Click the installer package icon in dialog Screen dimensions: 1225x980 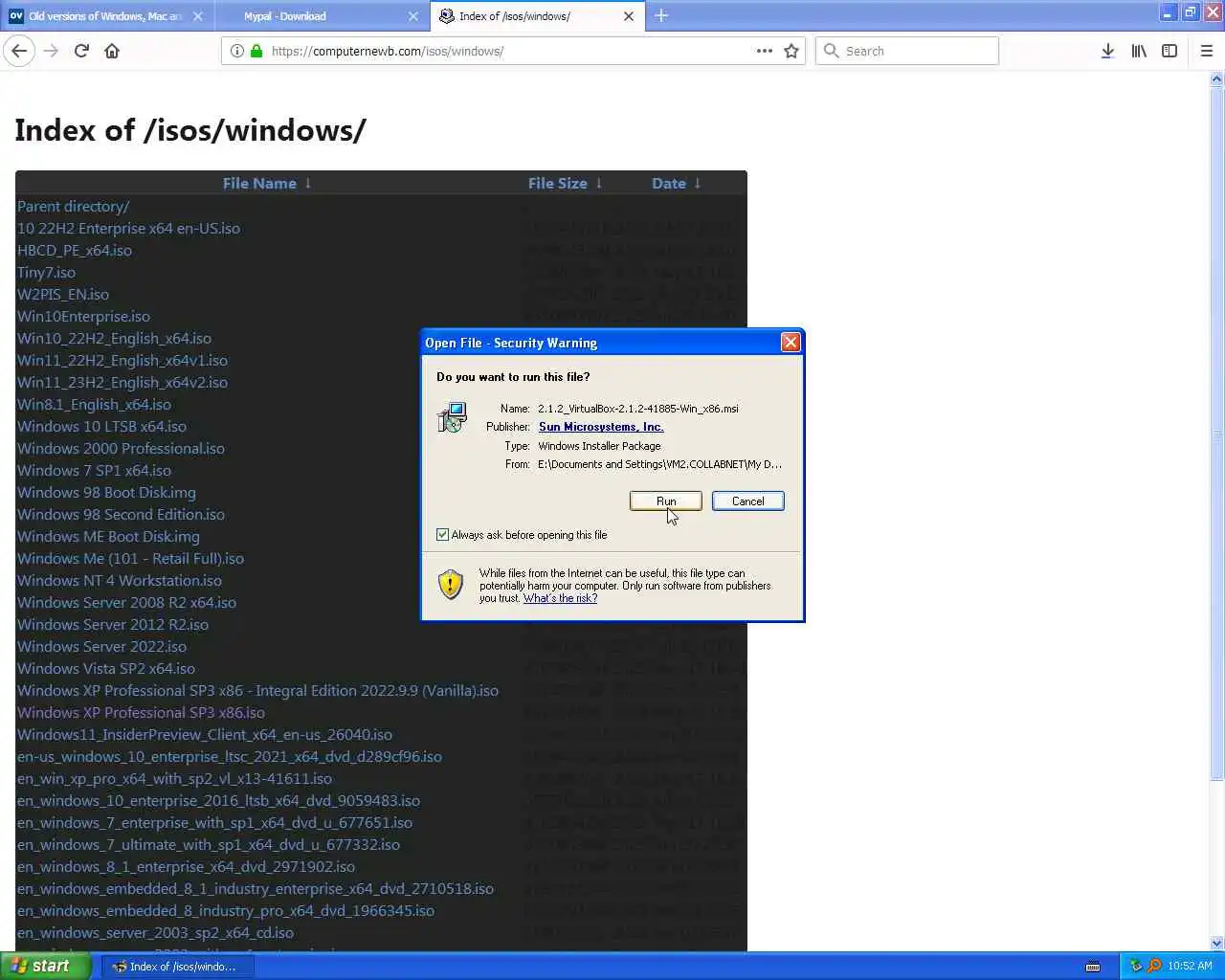tap(452, 418)
